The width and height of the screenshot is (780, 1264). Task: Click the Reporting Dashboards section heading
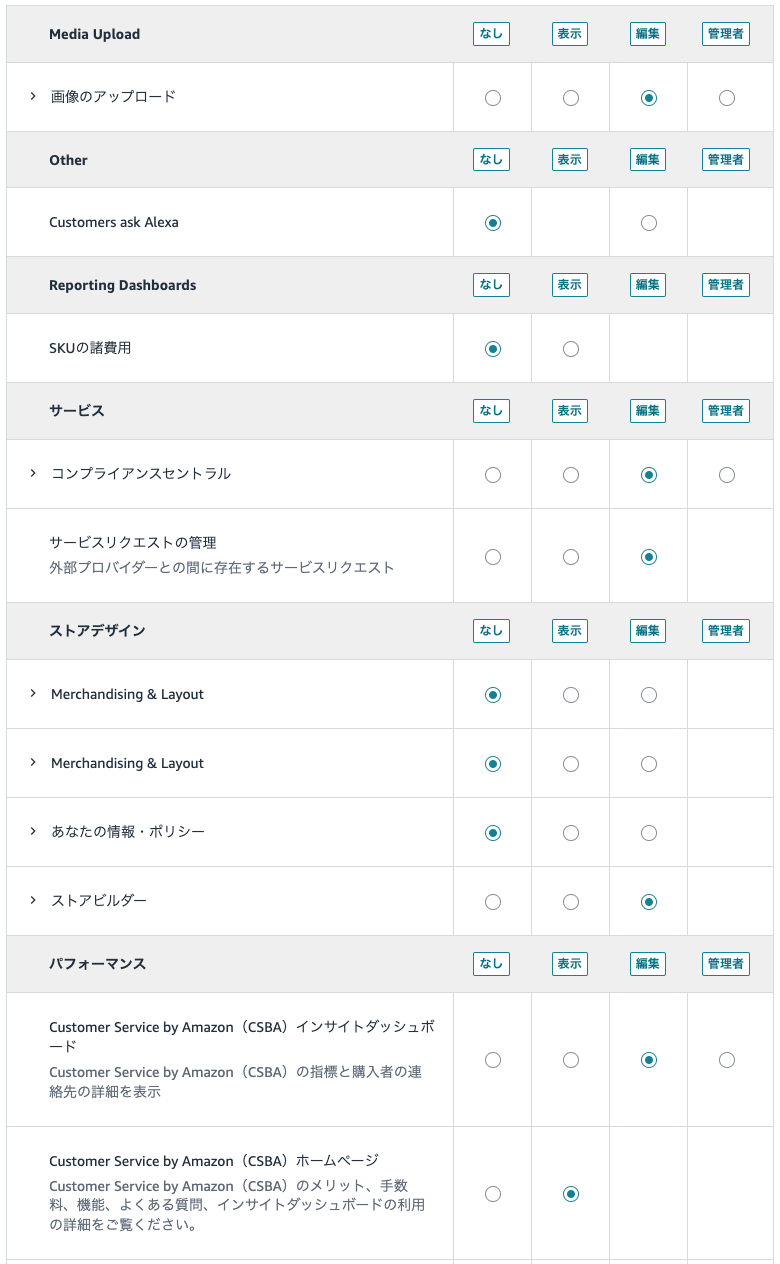pos(122,285)
